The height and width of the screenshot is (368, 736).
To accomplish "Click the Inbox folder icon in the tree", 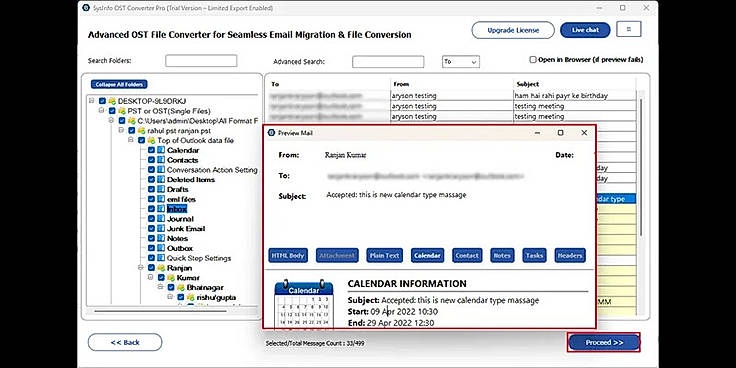I will click(161, 209).
